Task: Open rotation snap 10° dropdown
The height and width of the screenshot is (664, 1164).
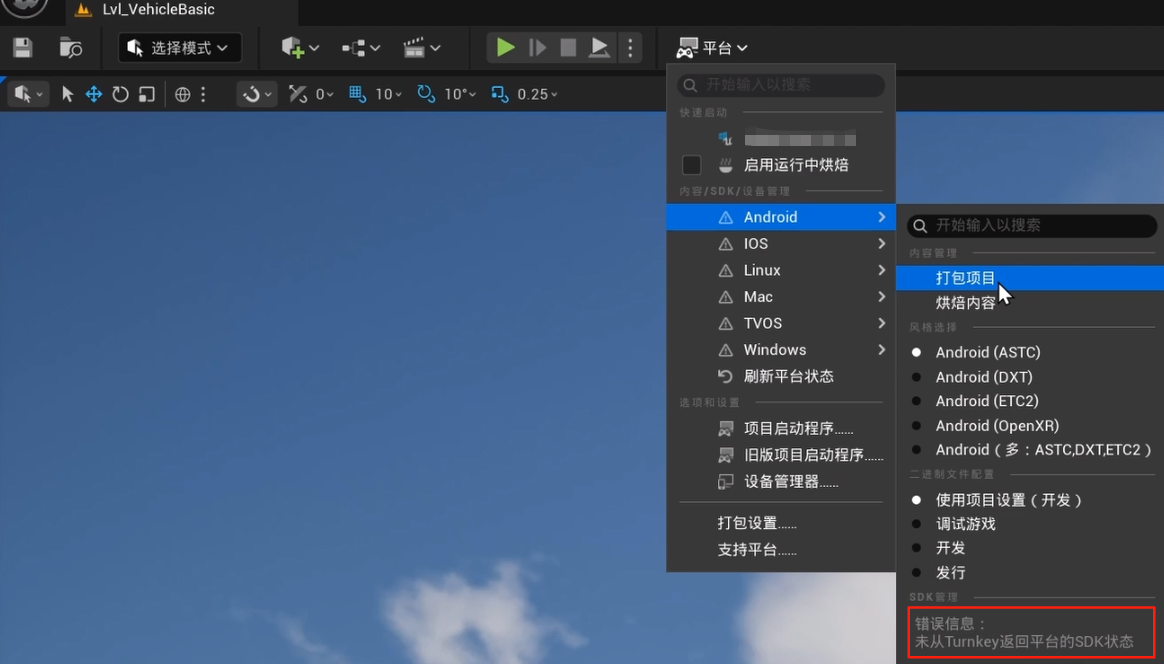Action: point(460,94)
